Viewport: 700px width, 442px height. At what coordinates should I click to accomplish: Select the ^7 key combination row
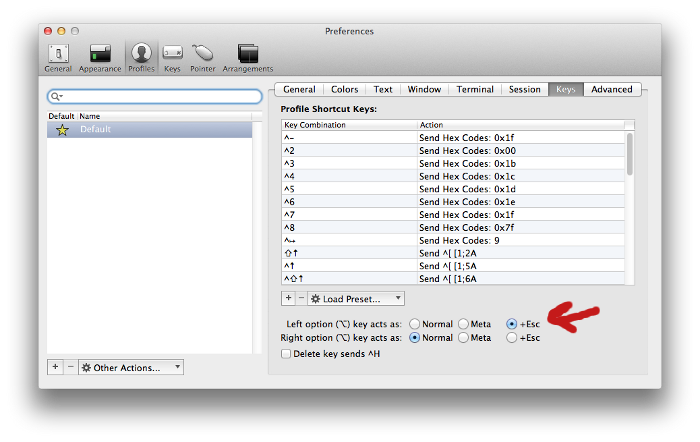(x=453, y=215)
